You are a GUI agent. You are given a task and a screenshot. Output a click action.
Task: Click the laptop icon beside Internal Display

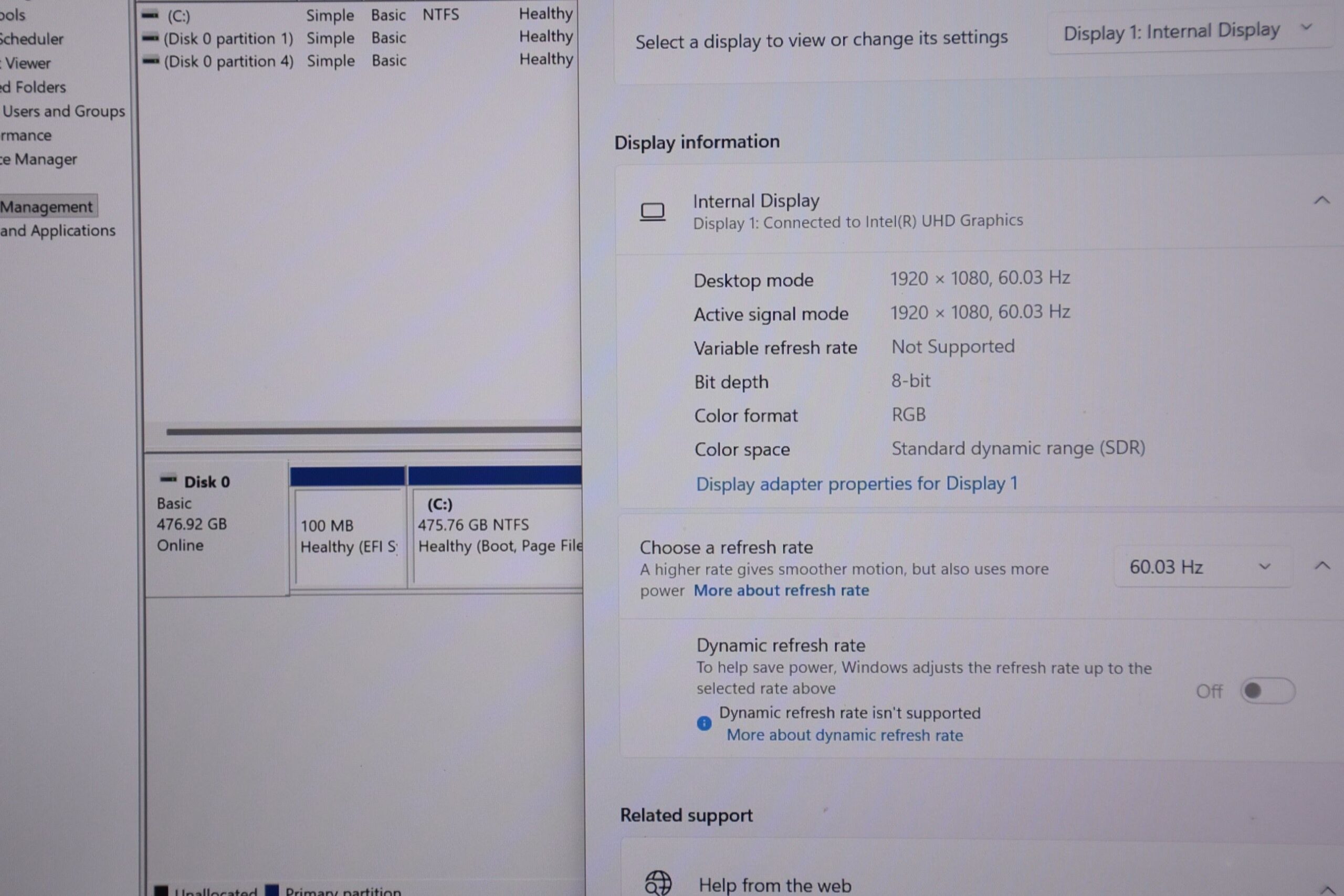coord(652,212)
